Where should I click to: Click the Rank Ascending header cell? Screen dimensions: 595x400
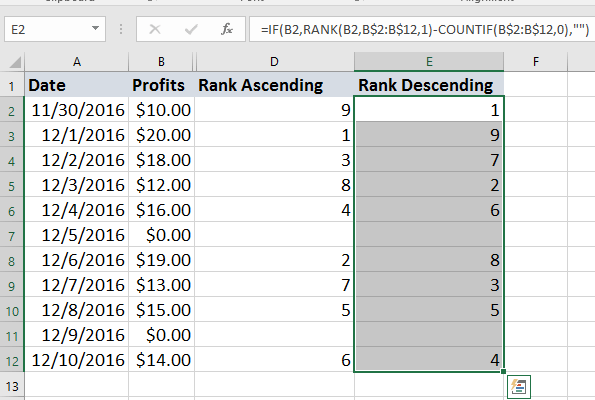tap(274, 85)
